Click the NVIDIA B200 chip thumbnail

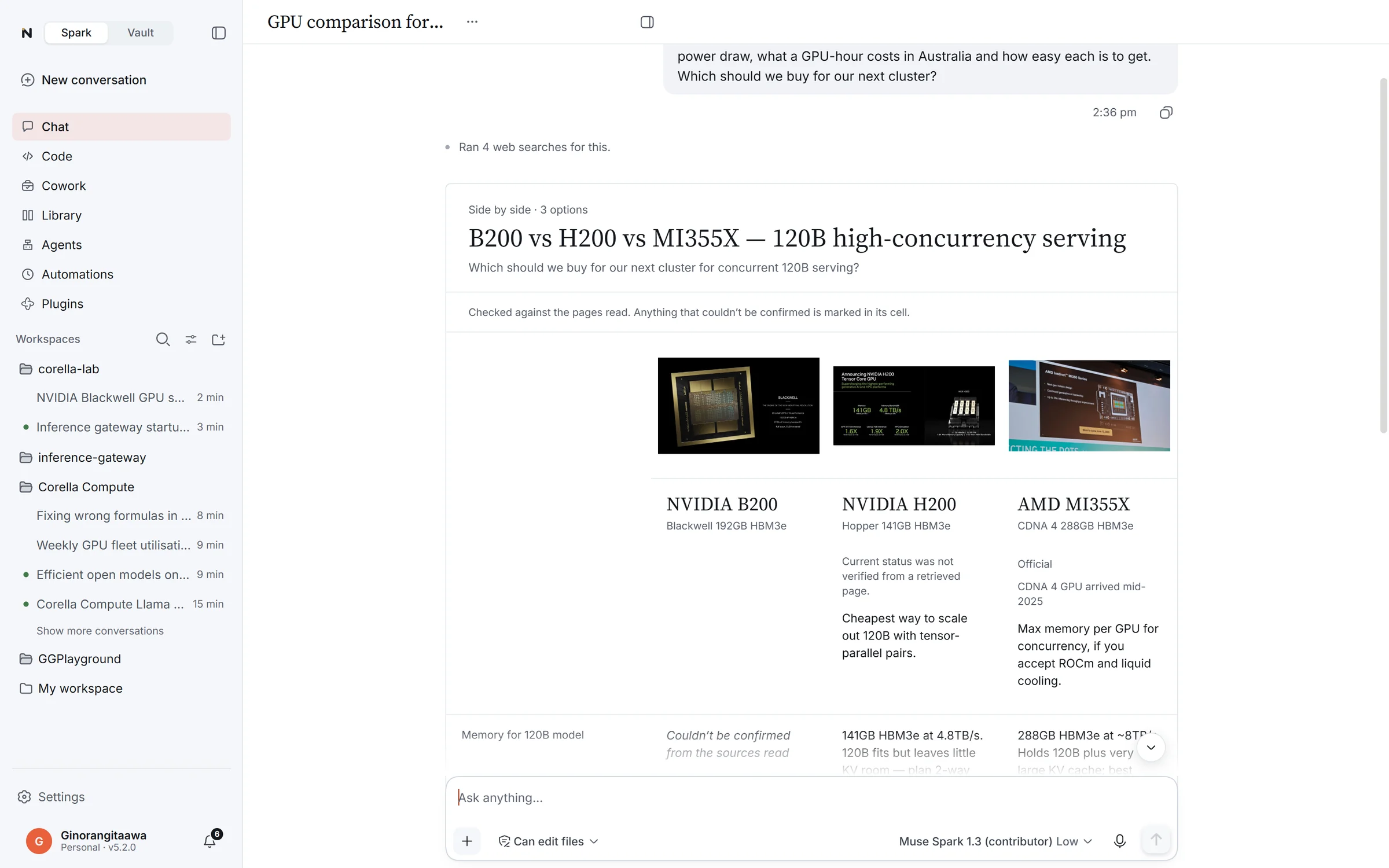(x=738, y=406)
